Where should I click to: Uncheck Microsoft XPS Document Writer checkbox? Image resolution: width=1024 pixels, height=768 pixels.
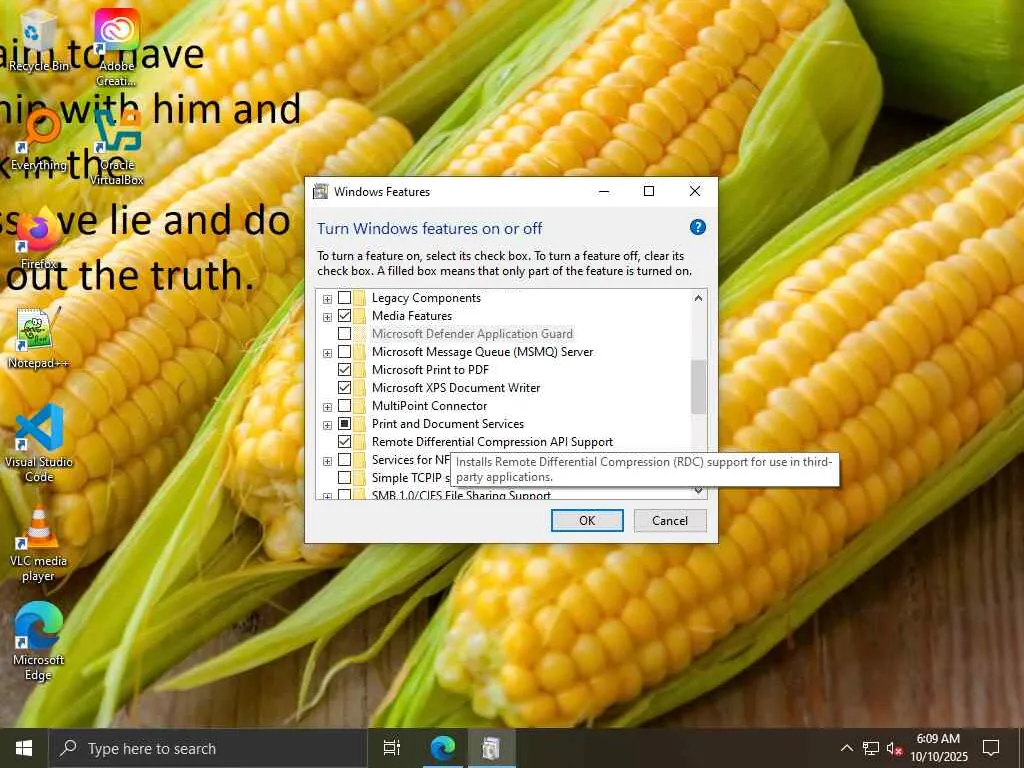(344, 388)
